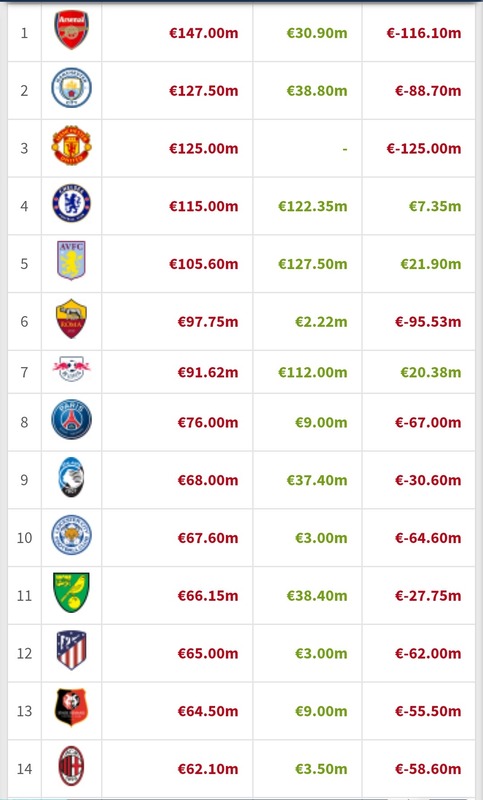Click the €-125.00m balance value
Viewport: 483px width, 800px height.
[x=424, y=148]
